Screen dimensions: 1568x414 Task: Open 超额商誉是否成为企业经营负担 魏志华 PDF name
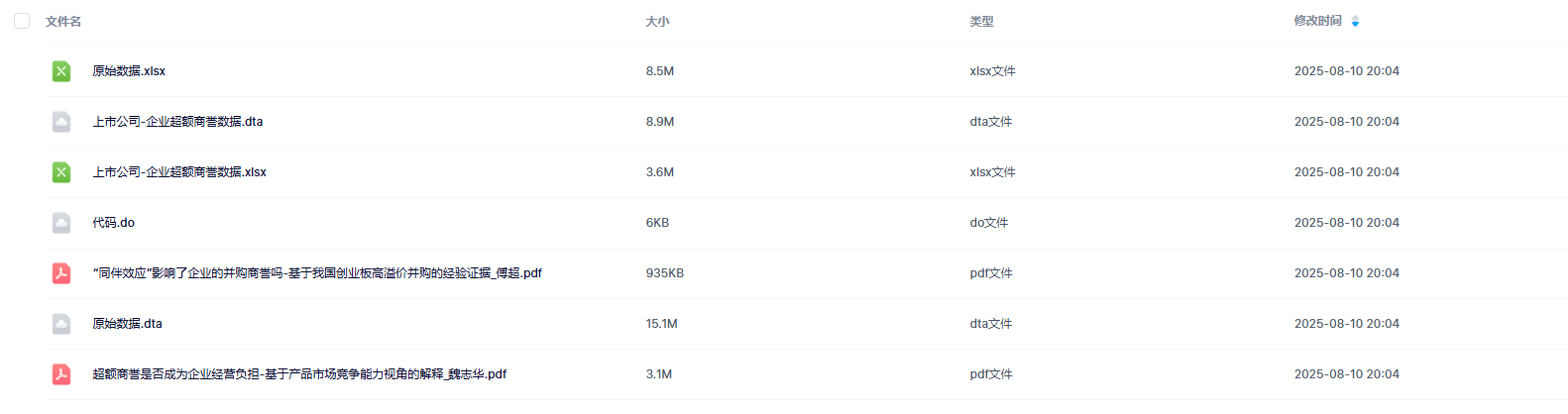[x=299, y=374]
